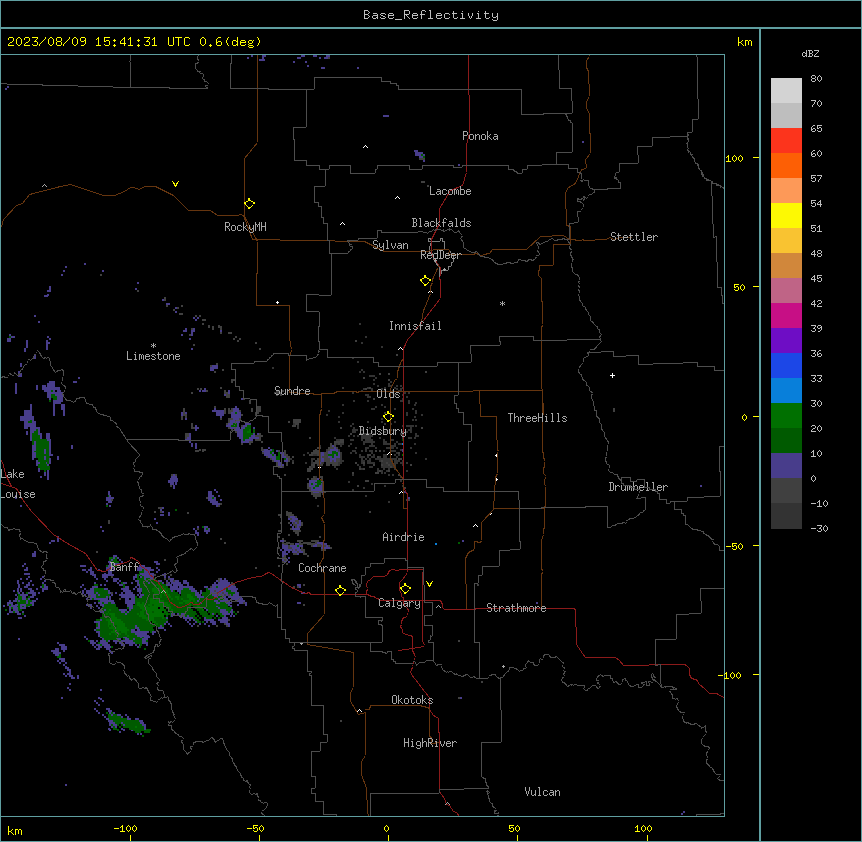Click the km unit label at bottom left
This screenshot has height=842, width=862.
15,830
